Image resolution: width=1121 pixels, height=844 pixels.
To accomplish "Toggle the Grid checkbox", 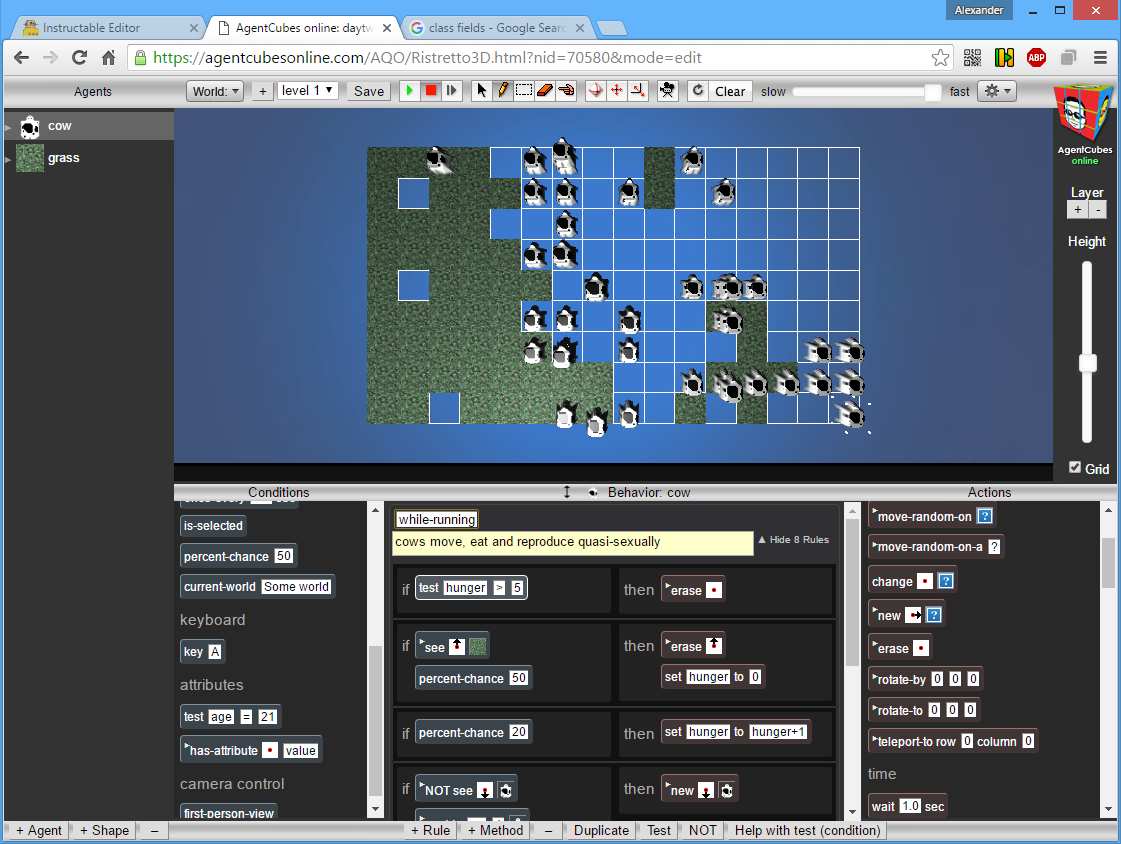I will (x=1075, y=467).
